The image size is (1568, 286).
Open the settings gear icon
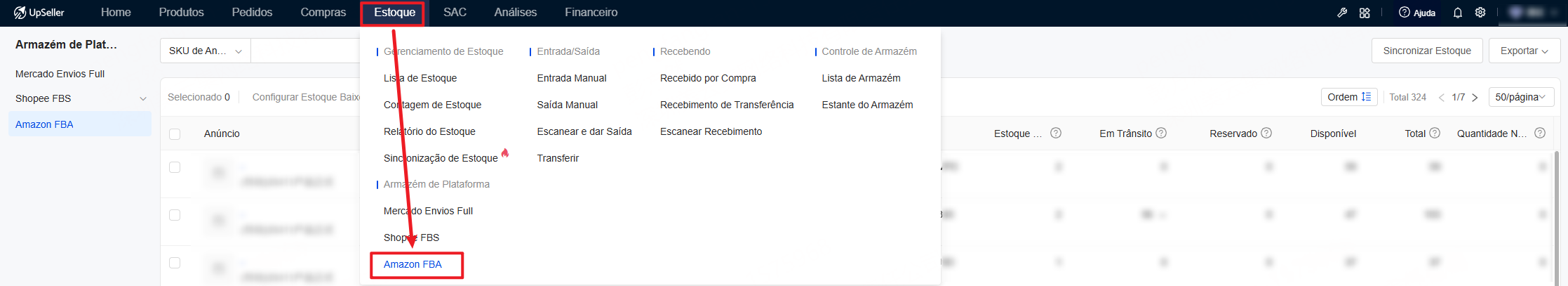[1480, 13]
